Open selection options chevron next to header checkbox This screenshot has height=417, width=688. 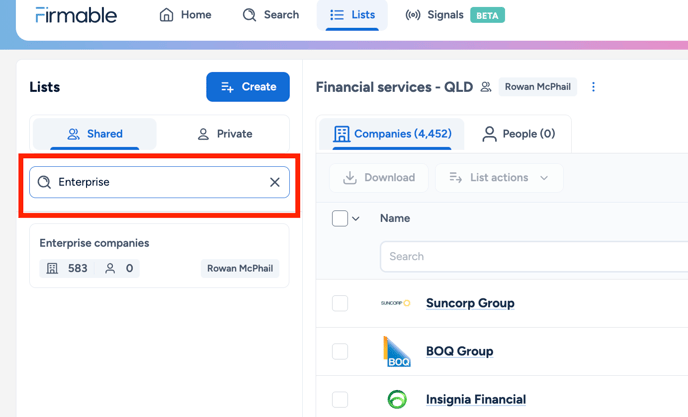pos(356,219)
